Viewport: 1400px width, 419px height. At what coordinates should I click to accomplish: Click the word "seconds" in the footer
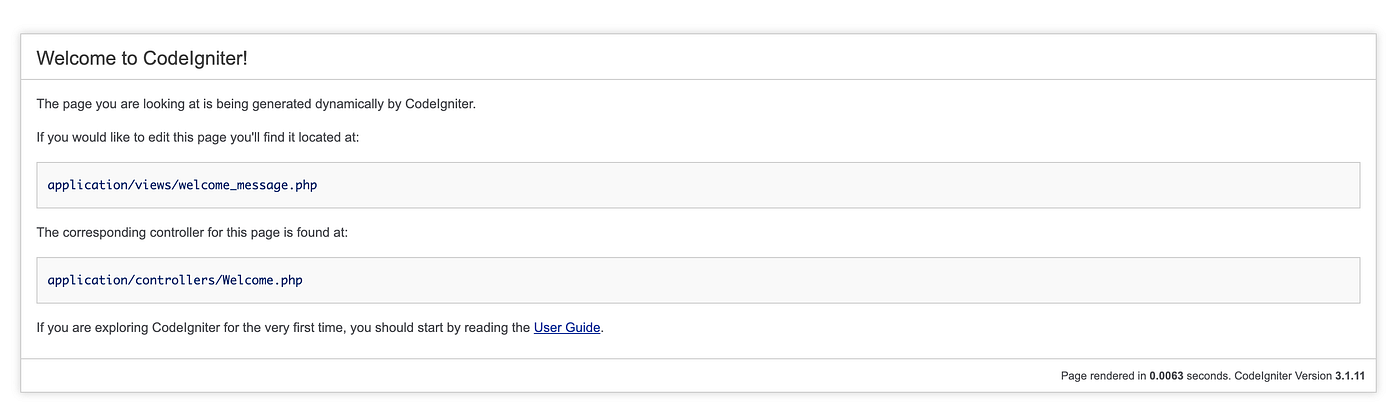point(1207,376)
